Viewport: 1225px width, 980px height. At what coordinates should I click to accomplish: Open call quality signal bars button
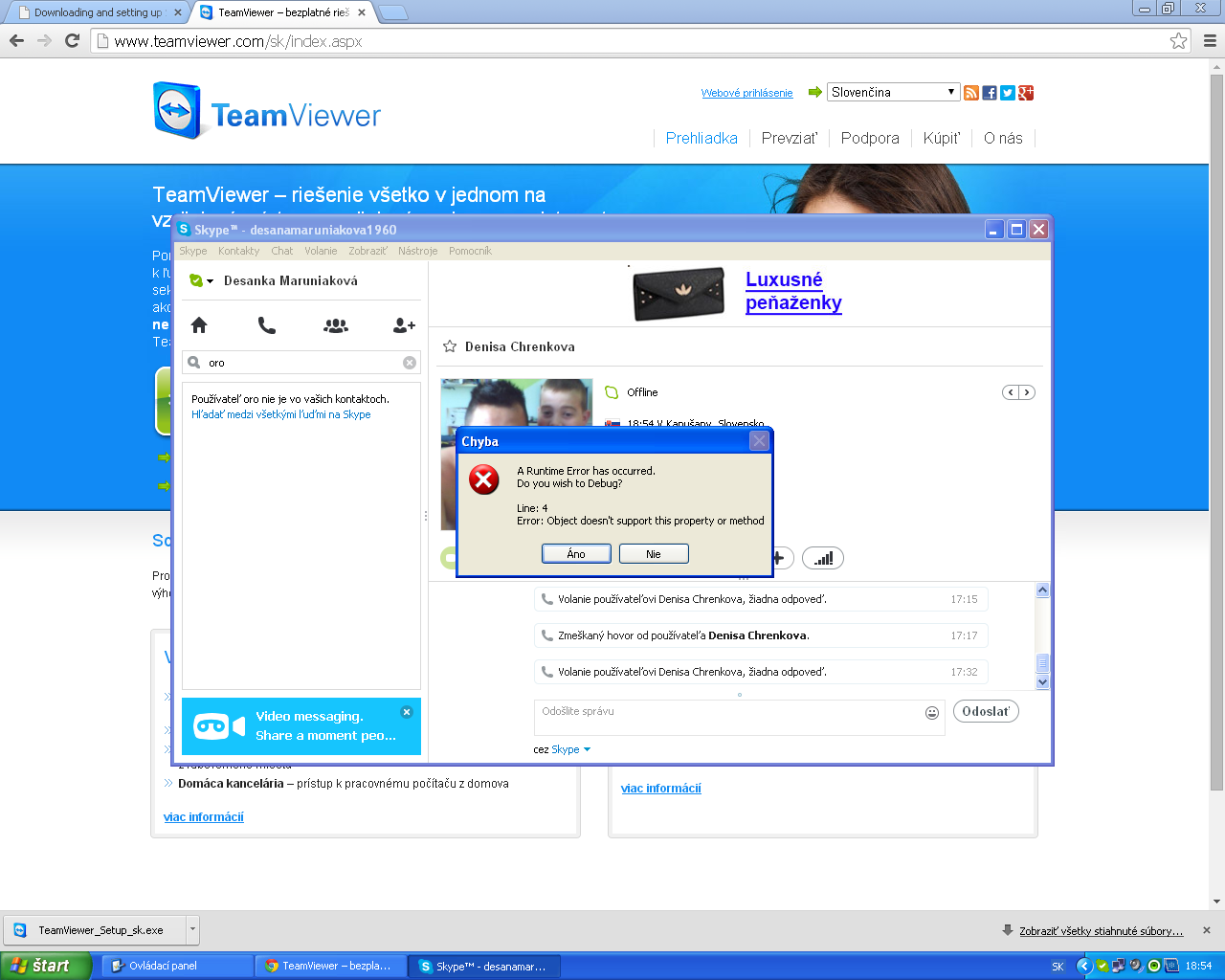click(823, 558)
